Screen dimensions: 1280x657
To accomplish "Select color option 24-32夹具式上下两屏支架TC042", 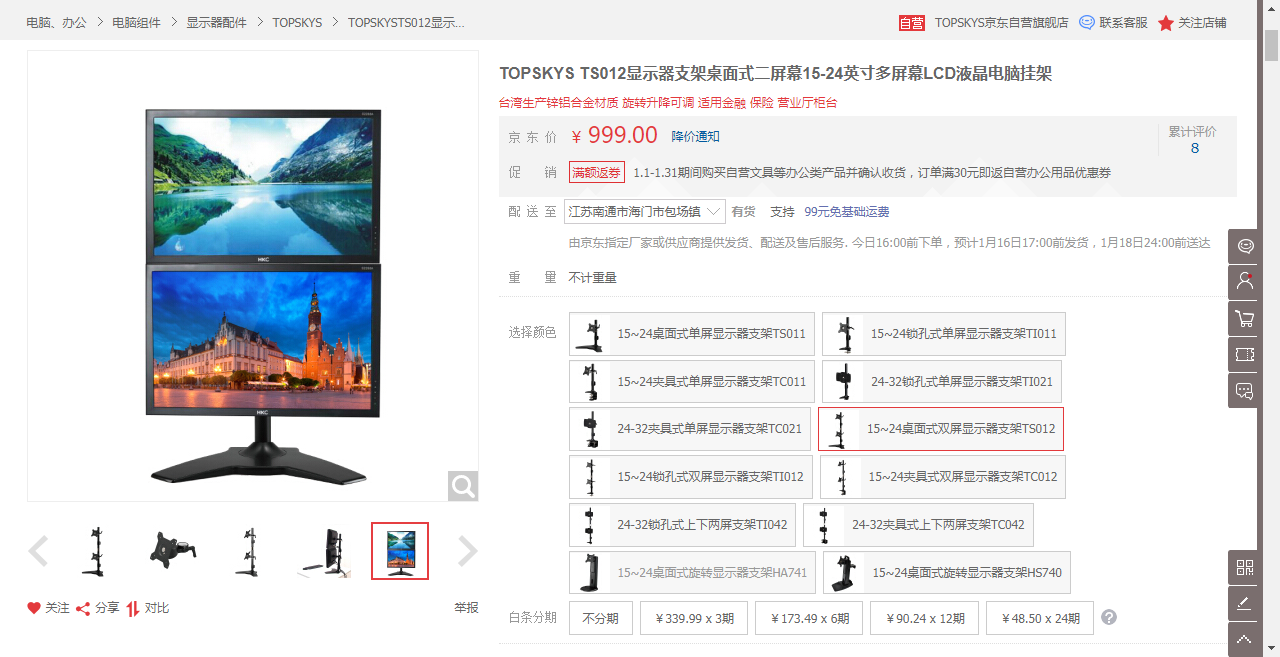I will pyautogui.click(x=919, y=525).
